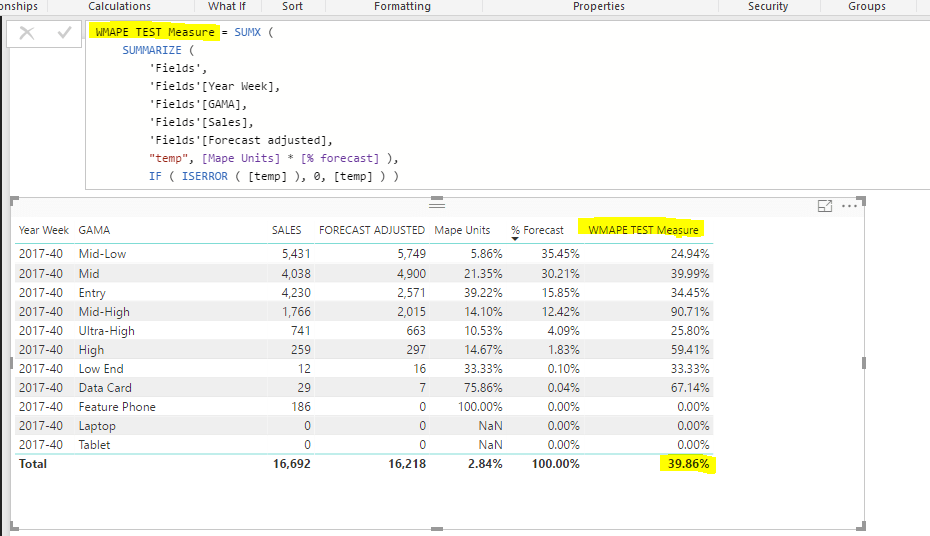Click SUMMARIZE function in formula
This screenshot has width=930, height=536.
(152, 50)
